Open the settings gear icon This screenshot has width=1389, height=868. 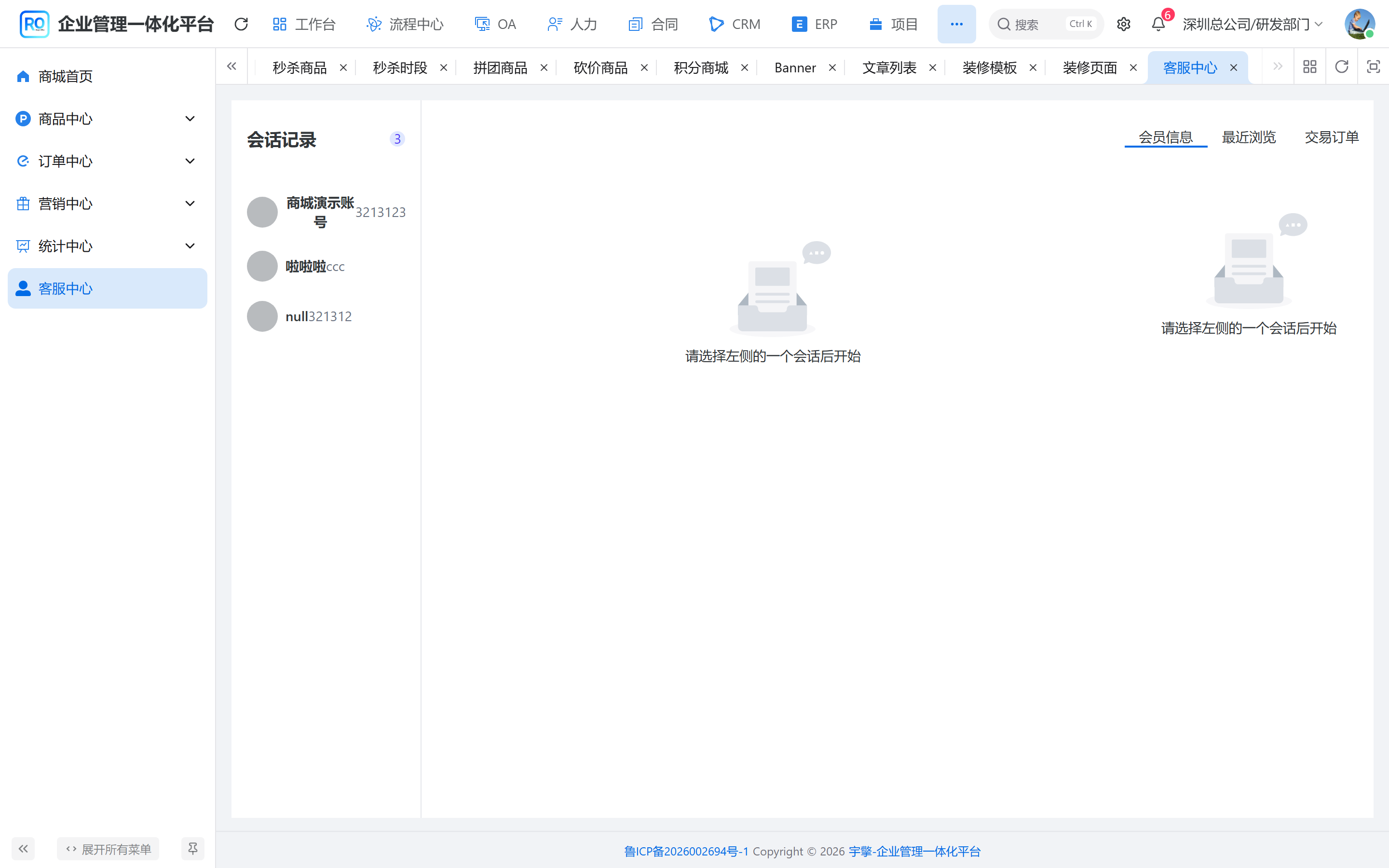(x=1123, y=24)
